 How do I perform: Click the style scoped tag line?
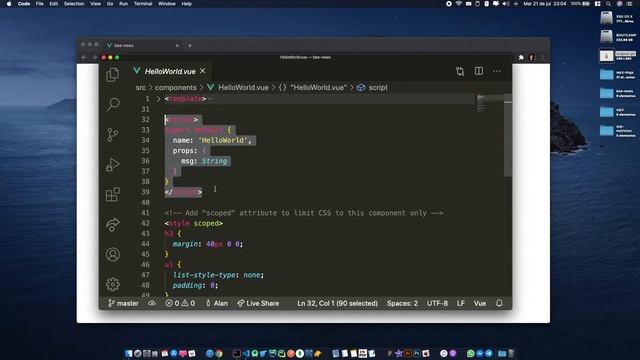tap(193, 223)
